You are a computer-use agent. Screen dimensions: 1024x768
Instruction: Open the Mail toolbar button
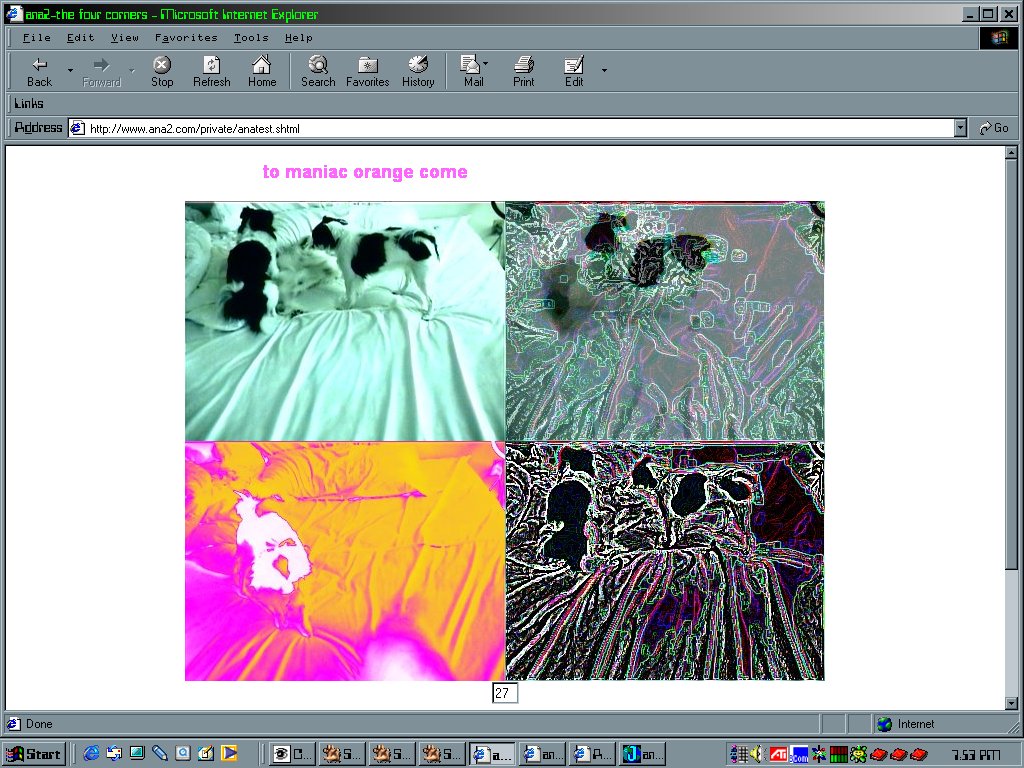473,71
